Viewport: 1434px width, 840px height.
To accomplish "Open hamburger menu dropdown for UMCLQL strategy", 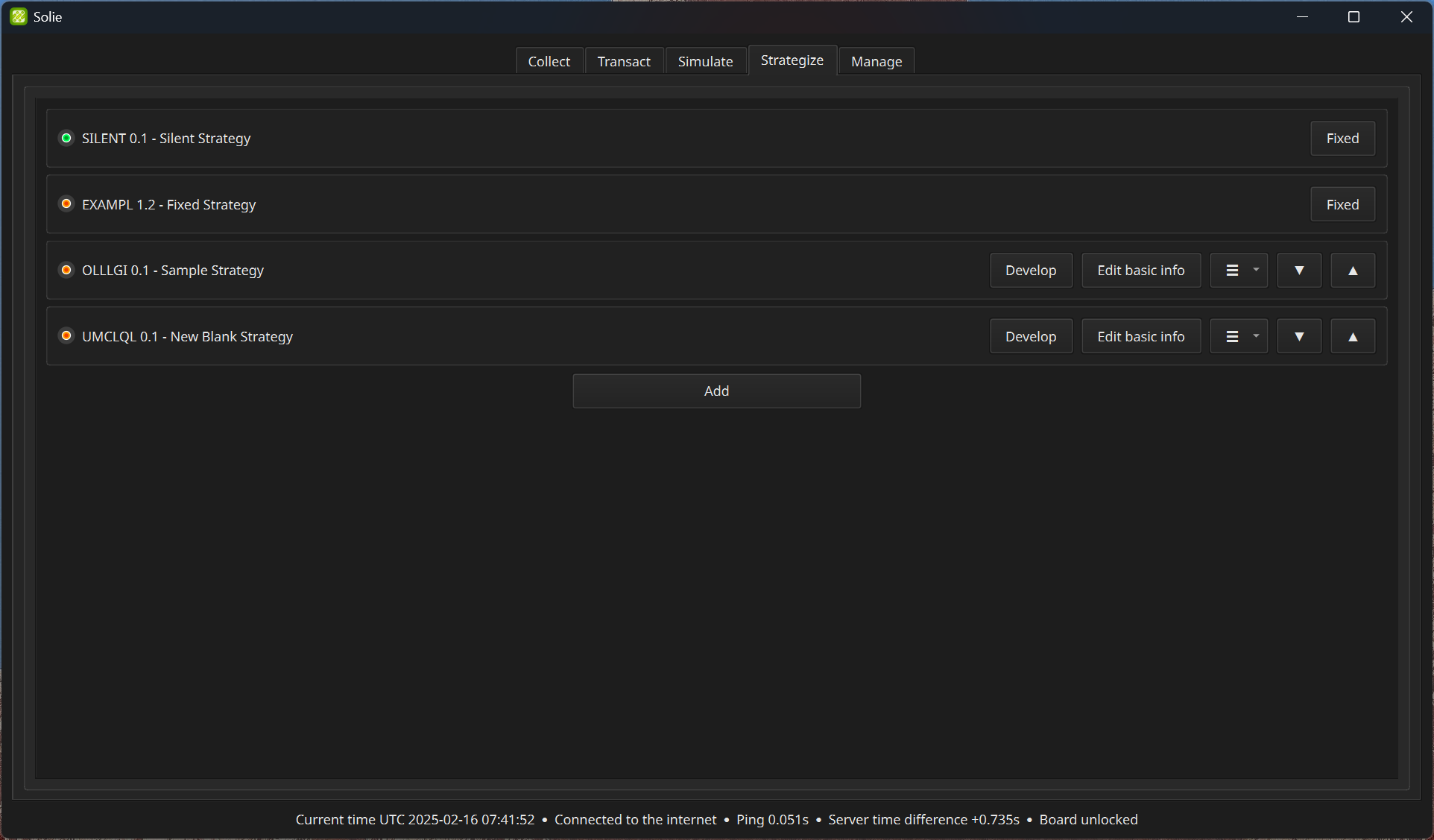I will click(x=1239, y=337).
